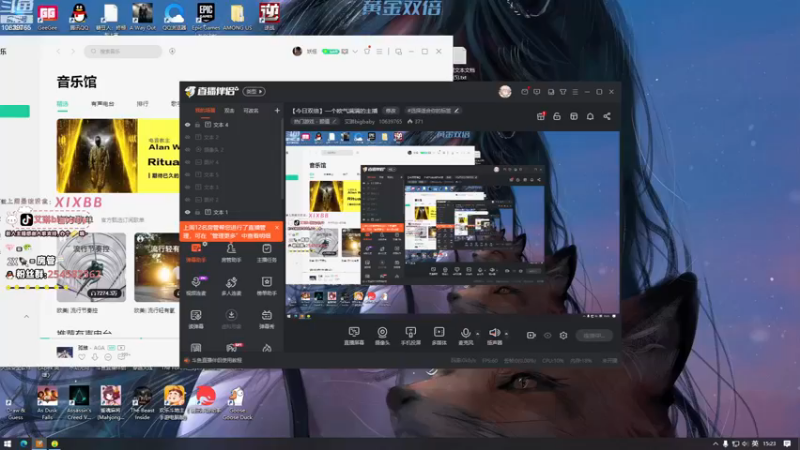This screenshot has height=450, width=800.
Task: Open mini mode icon in music player
Action: tap(398, 52)
